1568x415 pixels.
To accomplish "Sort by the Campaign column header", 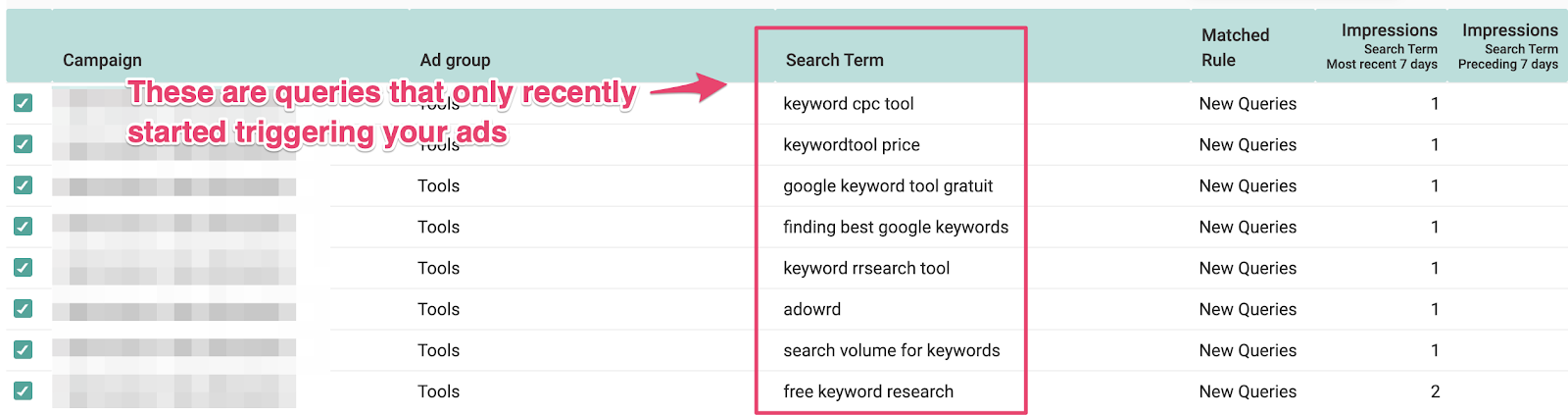I will (102, 60).
